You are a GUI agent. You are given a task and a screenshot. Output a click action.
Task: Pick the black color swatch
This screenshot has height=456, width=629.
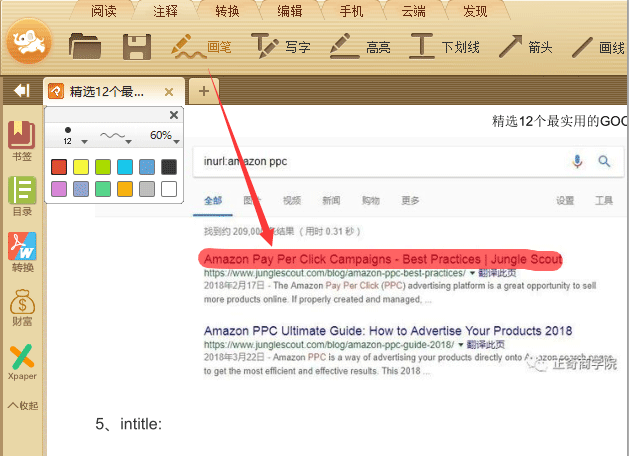click(169, 167)
